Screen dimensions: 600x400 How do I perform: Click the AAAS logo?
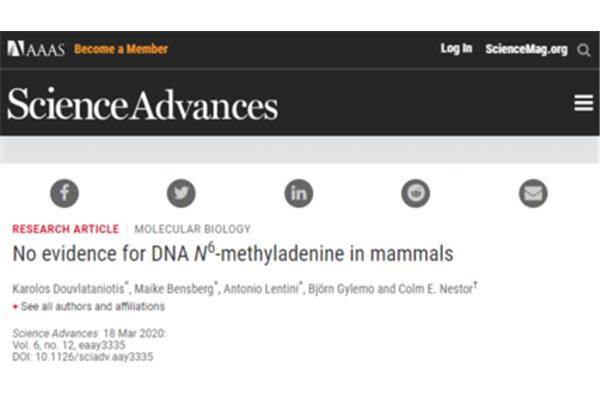pyautogui.click(x=36, y=49)
